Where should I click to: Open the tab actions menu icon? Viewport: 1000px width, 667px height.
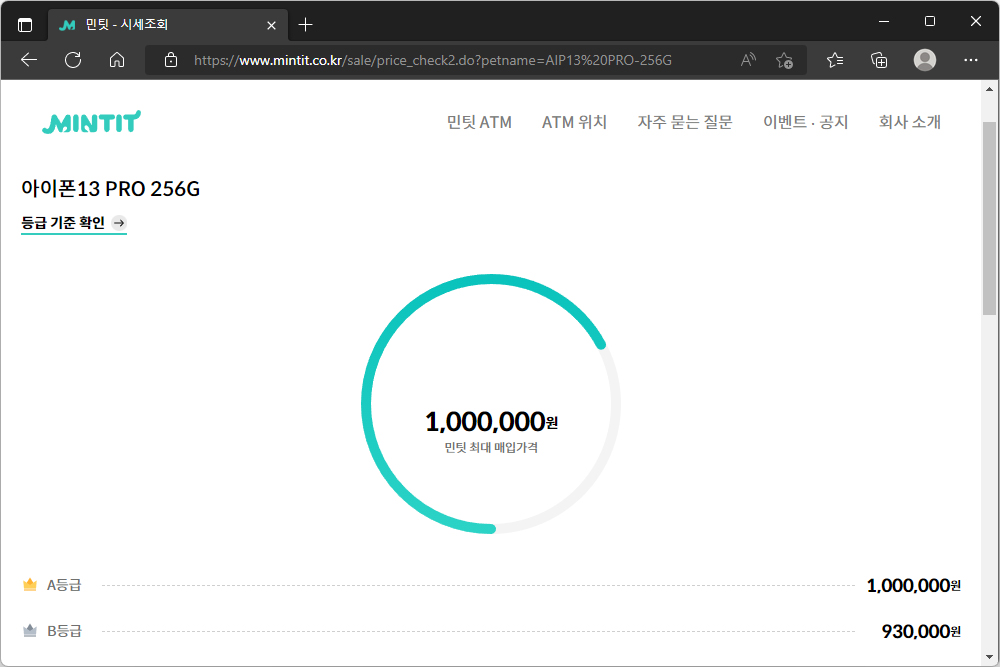click(x=25, y=25)
